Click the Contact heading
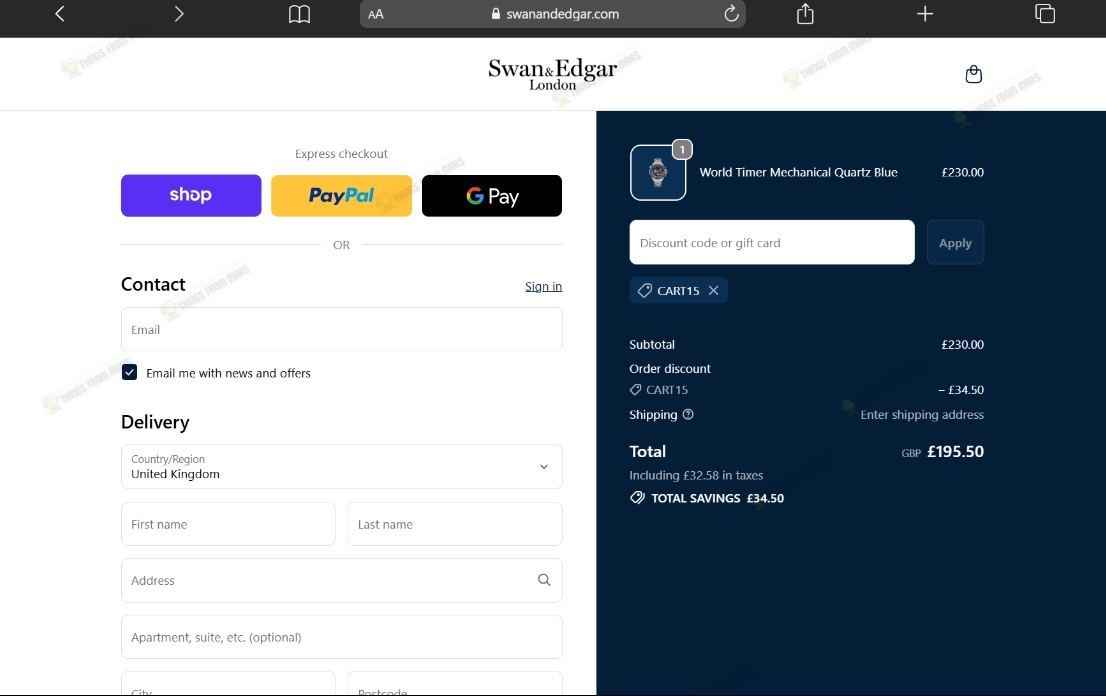 pos(153,284)
